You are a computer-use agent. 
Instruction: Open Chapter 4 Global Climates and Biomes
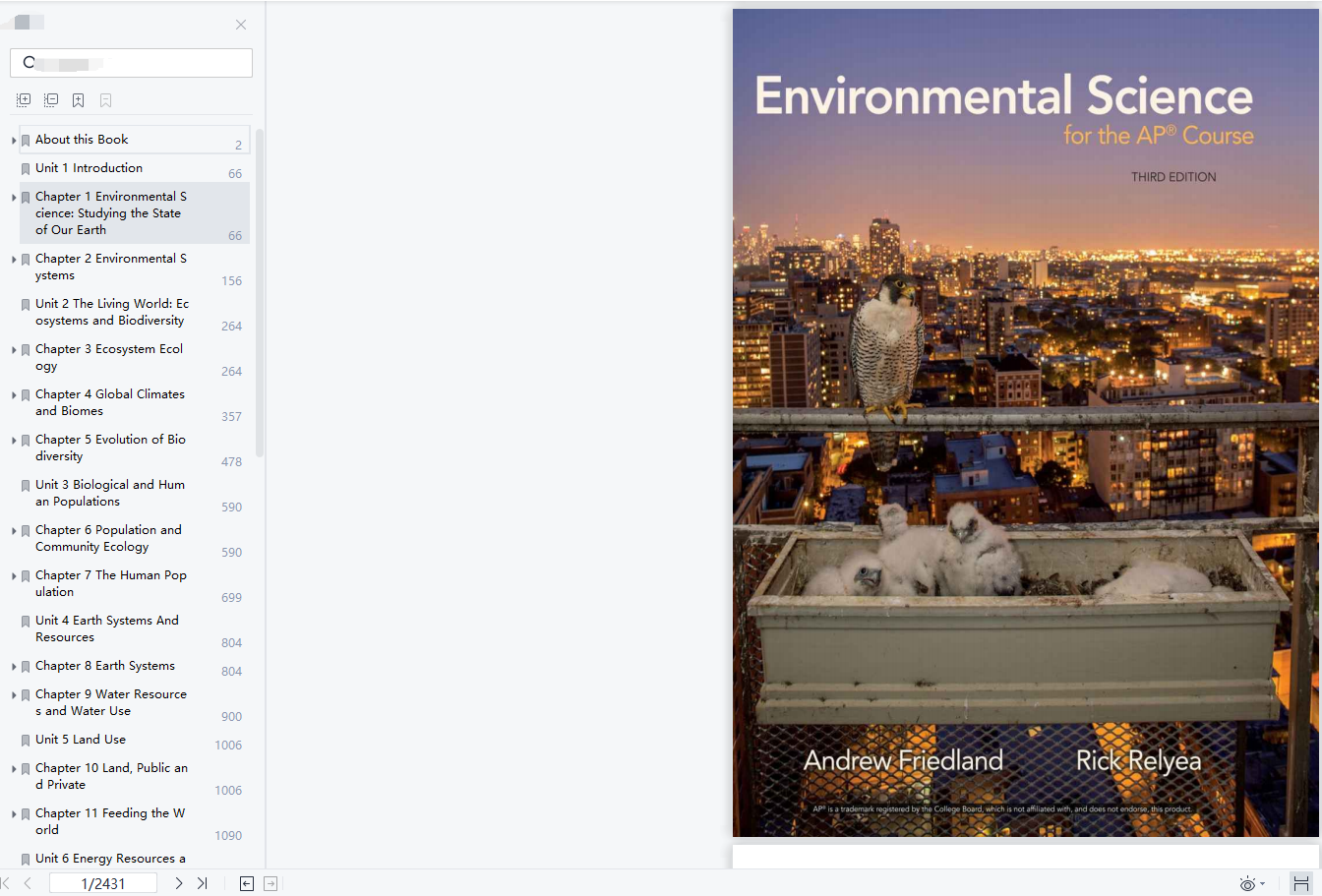[x=110, y=402]
